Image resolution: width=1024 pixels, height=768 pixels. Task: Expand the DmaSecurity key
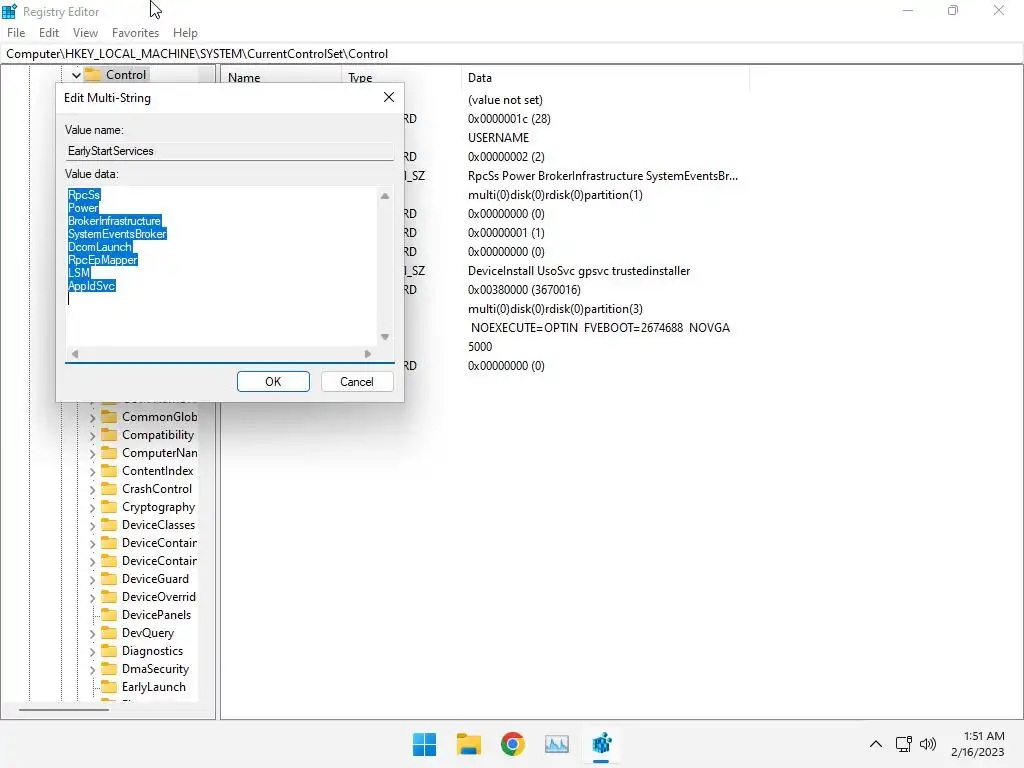click(92, 669)
